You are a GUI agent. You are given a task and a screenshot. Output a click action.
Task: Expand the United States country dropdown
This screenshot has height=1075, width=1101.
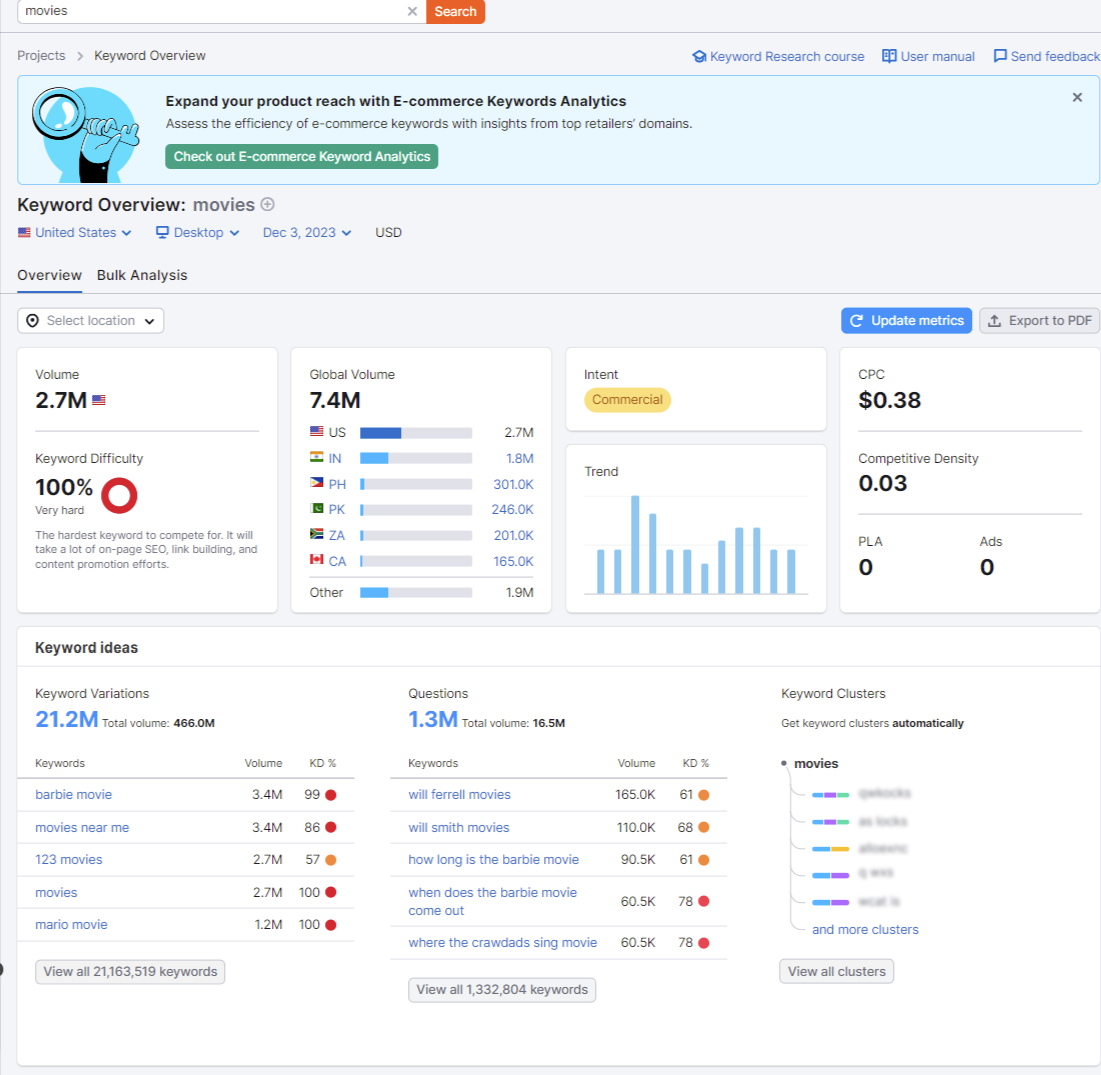(x=75, y=233)
